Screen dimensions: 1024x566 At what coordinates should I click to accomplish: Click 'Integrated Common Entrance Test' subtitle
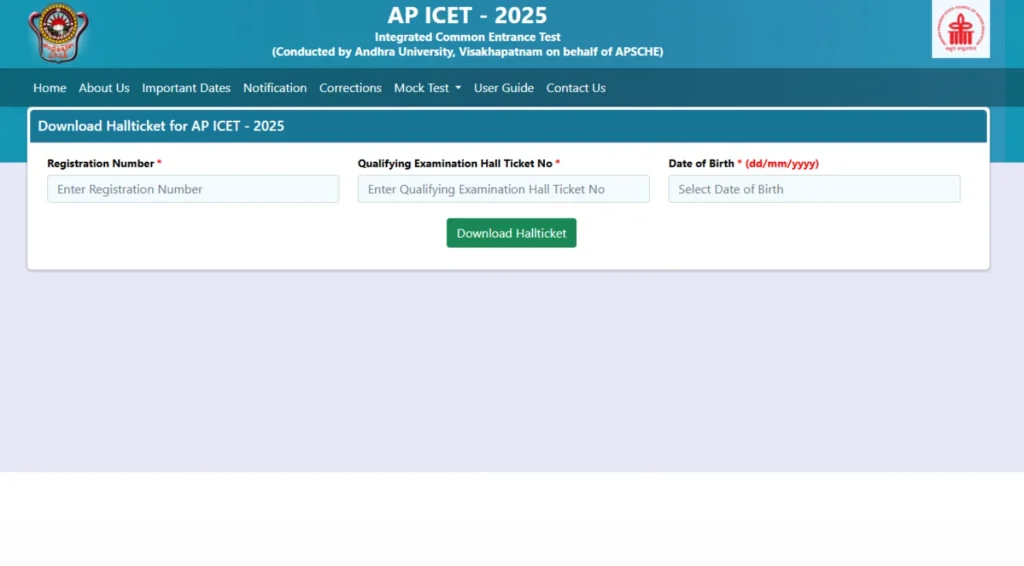pyautogui.click(x=468, y=37)
